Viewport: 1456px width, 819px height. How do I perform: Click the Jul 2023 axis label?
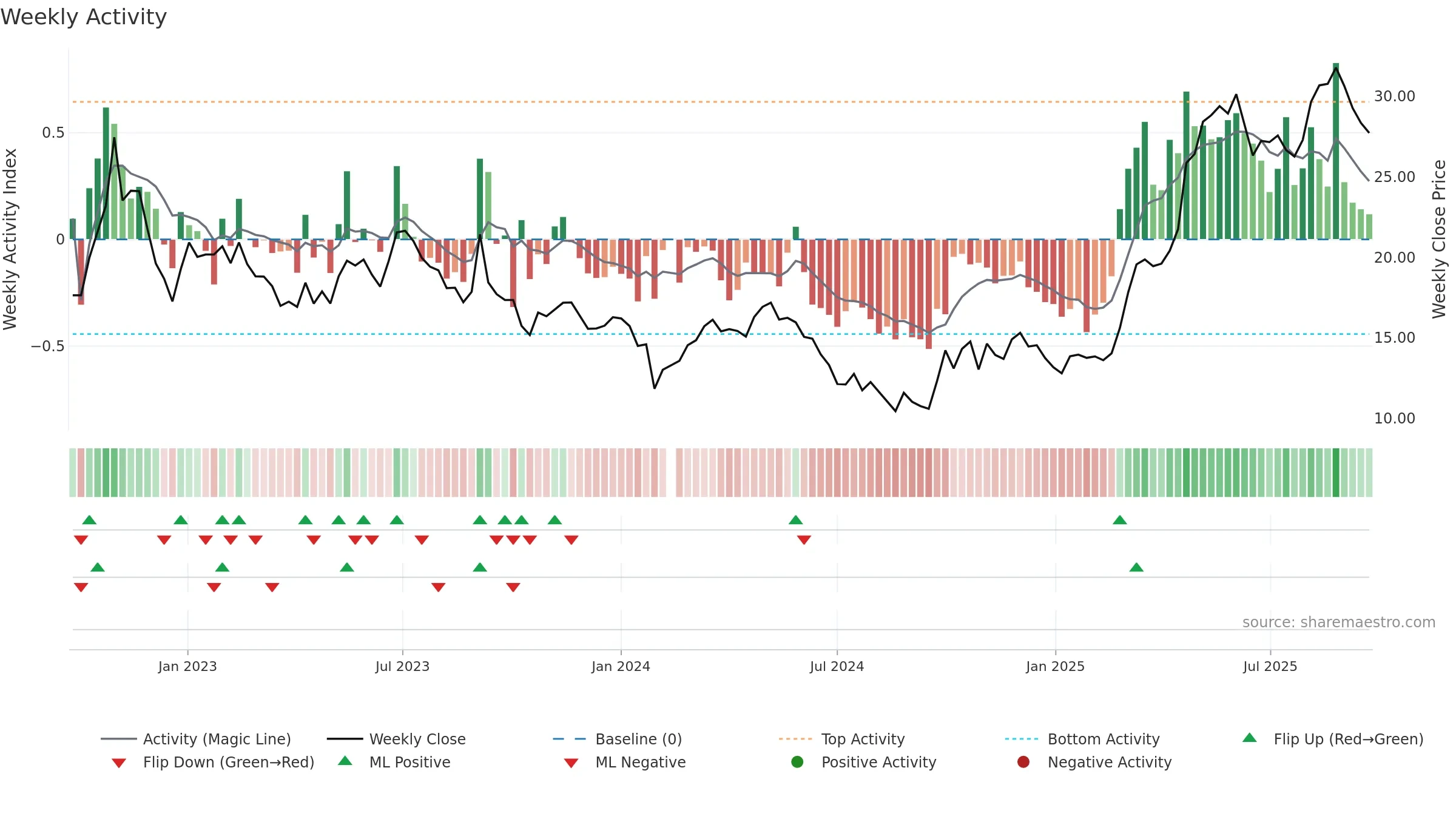click(x=402, y=666)
